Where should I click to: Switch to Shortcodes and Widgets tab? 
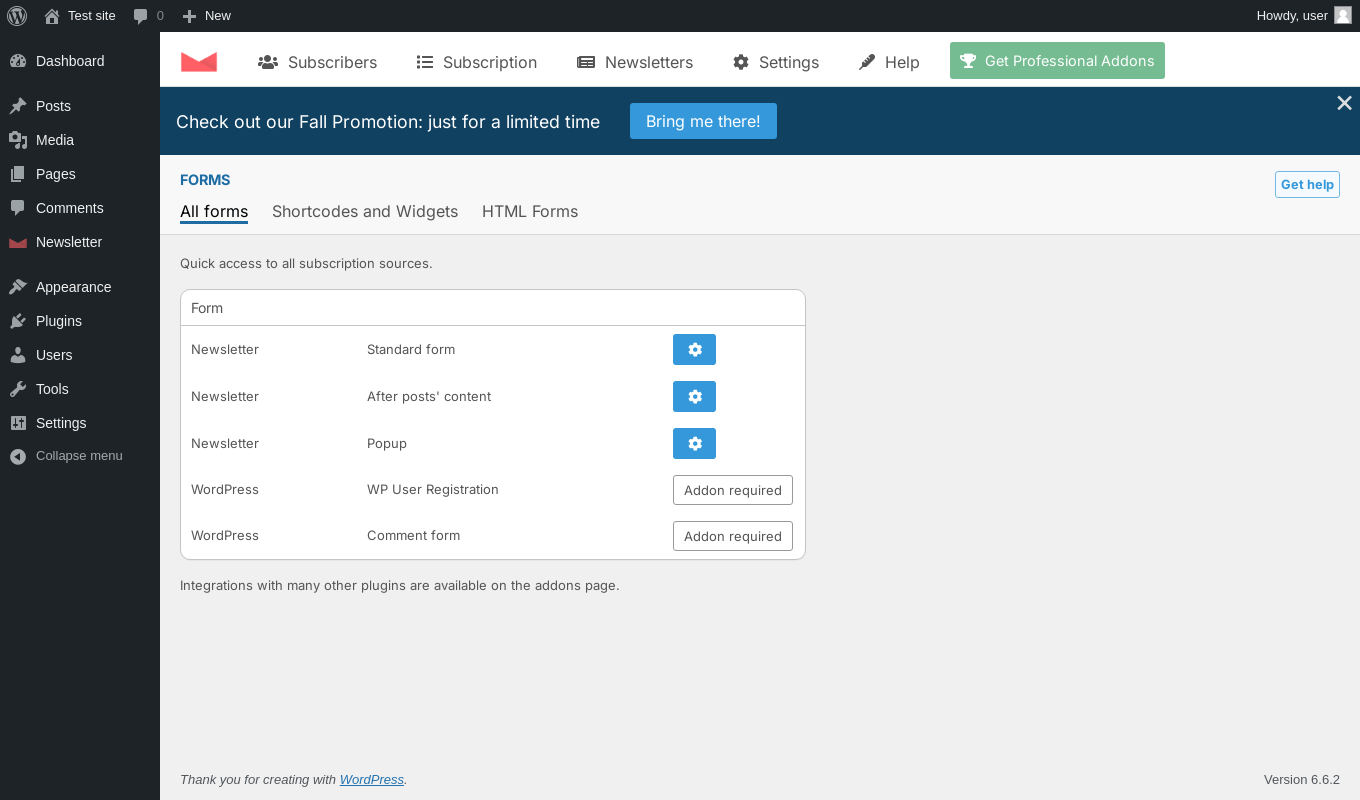[365, 212]
